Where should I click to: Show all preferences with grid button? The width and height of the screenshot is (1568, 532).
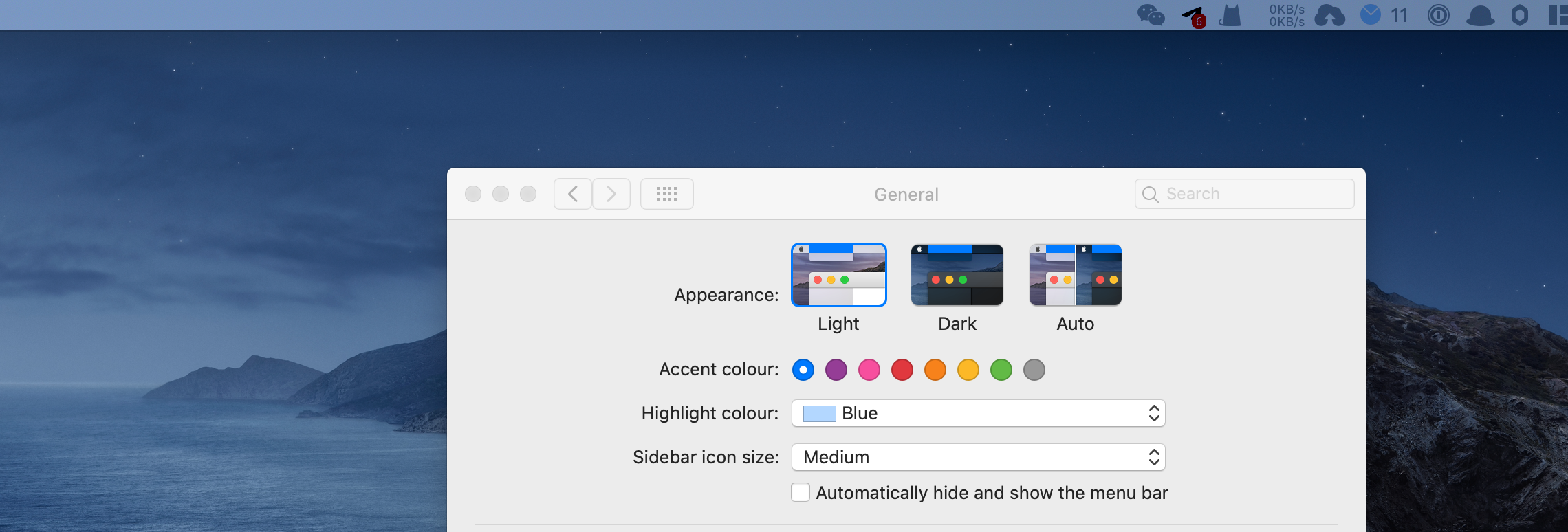(666, 194)
